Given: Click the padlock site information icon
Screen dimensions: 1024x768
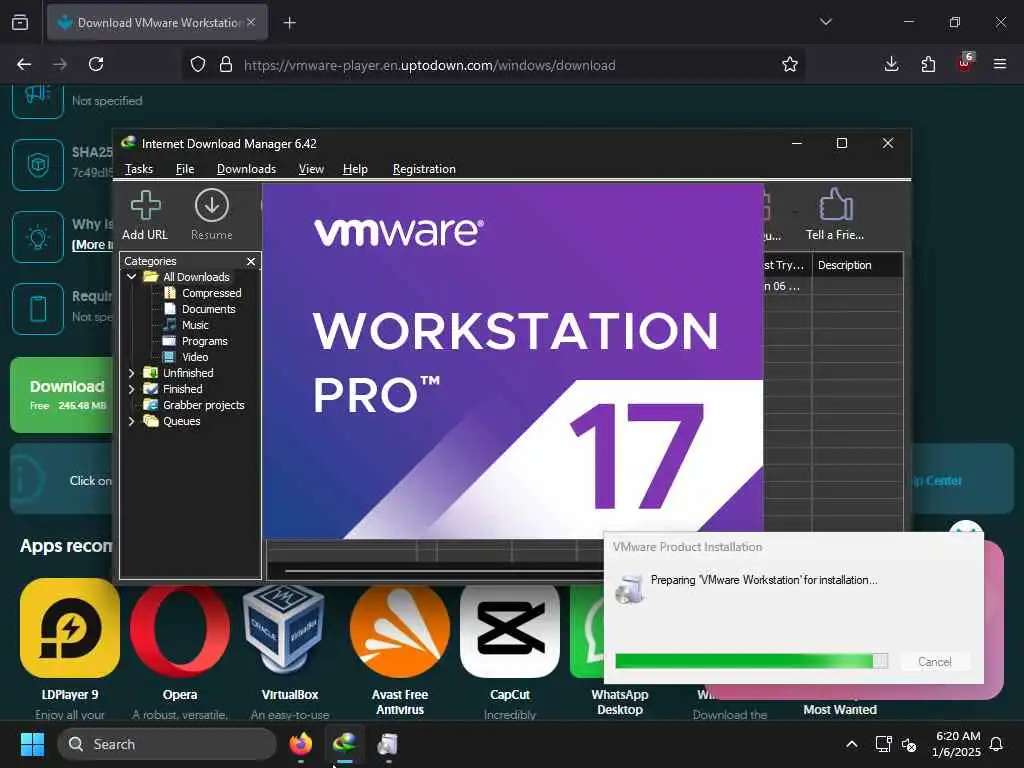Looking at the screenshot, I should pyautogui.click(x=226, y=64).
